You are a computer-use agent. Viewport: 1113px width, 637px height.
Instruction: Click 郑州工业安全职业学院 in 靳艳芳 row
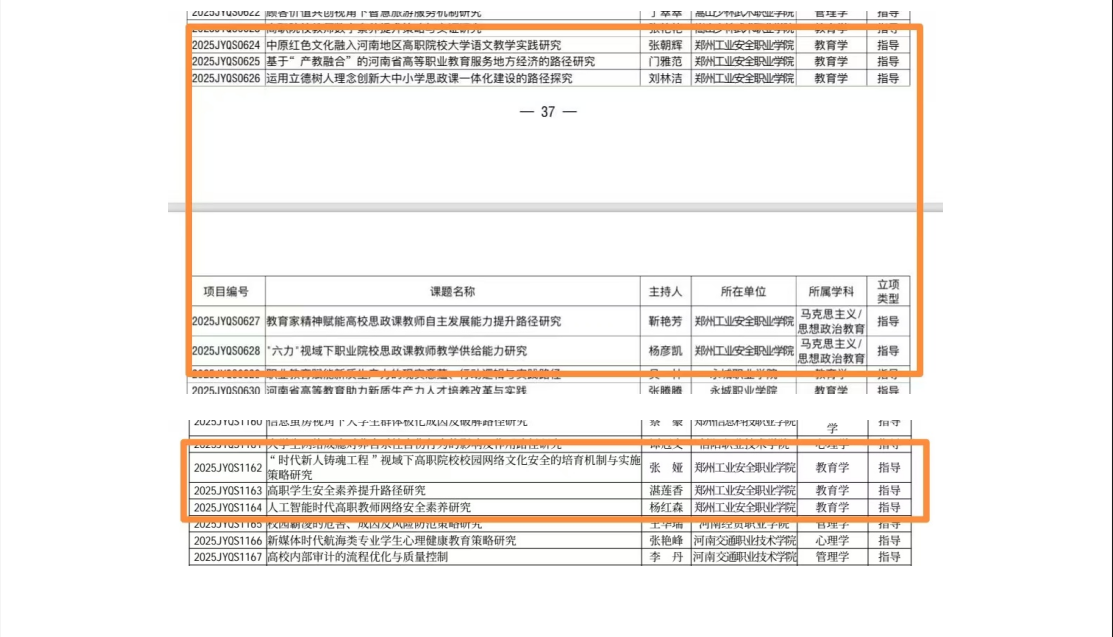coord(744,321)
